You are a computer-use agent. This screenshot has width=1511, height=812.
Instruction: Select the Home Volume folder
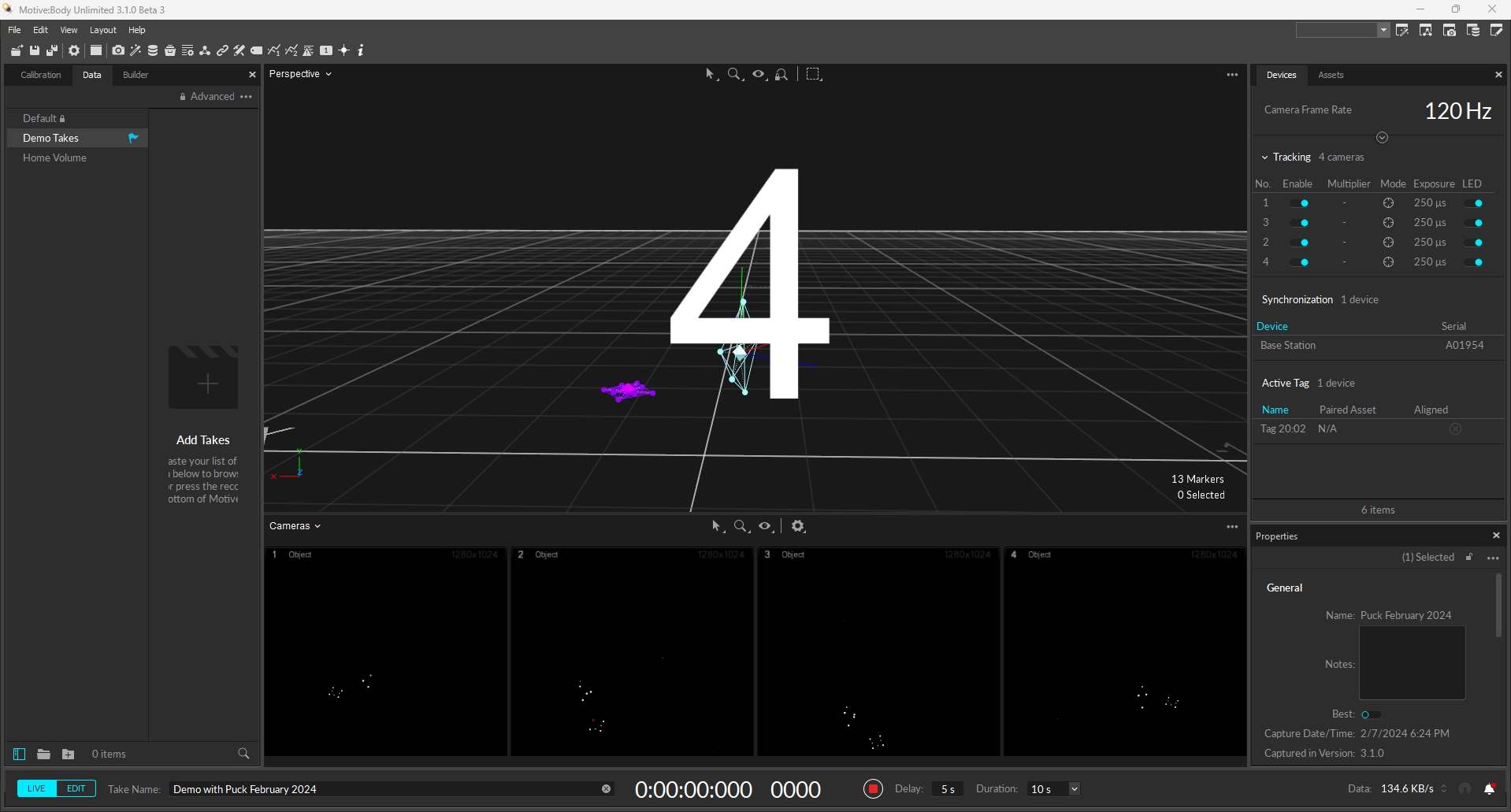tap(54, 158)
